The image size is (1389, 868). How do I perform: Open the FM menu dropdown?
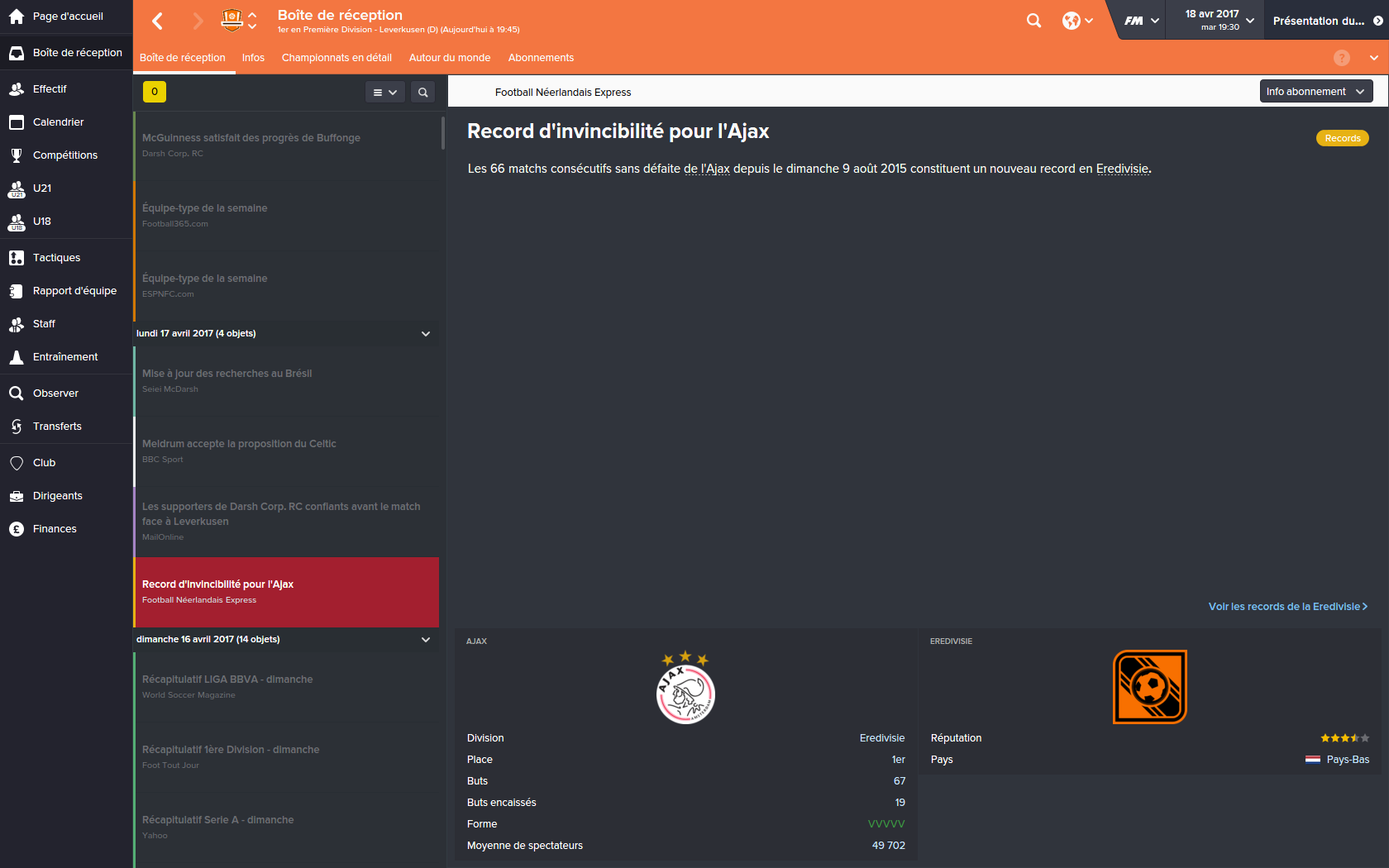(x=1142, y=21)
